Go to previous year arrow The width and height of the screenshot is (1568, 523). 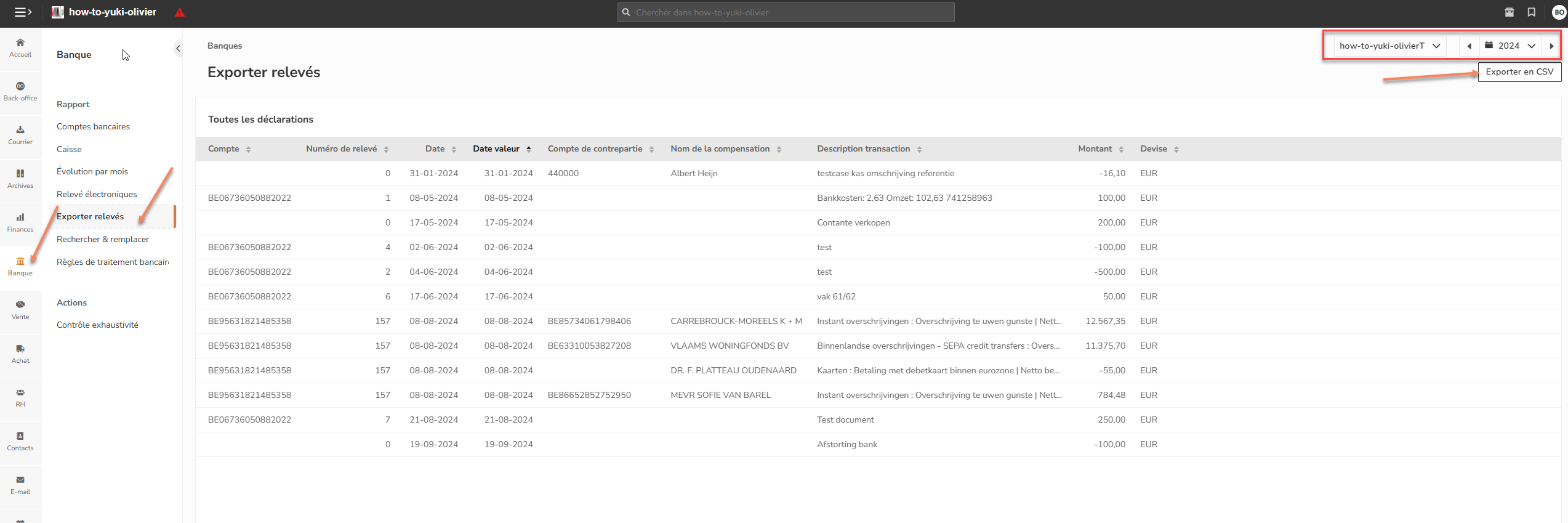[1469, 46]
